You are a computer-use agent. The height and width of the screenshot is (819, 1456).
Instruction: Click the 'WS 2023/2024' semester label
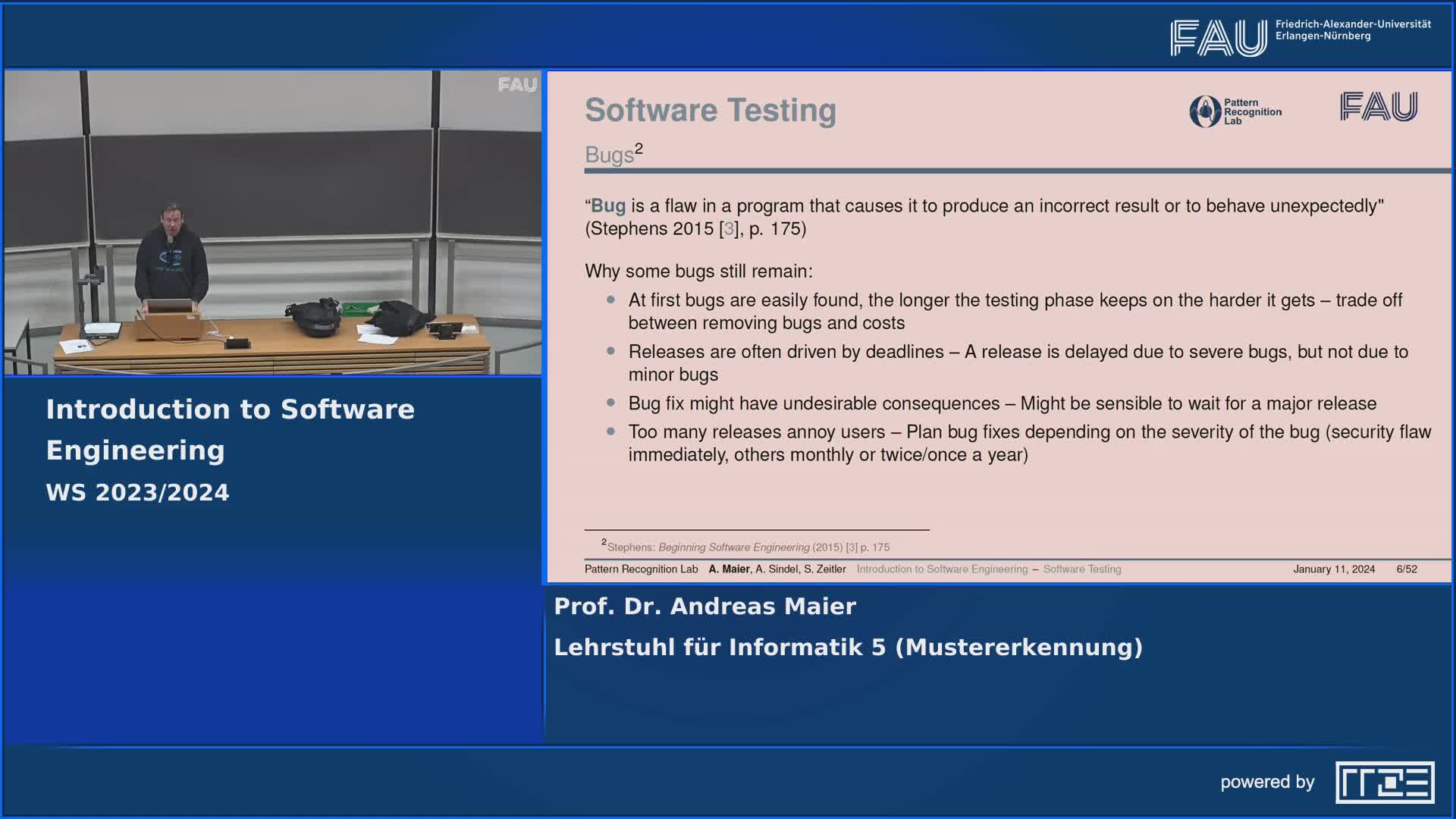[137, 493]
